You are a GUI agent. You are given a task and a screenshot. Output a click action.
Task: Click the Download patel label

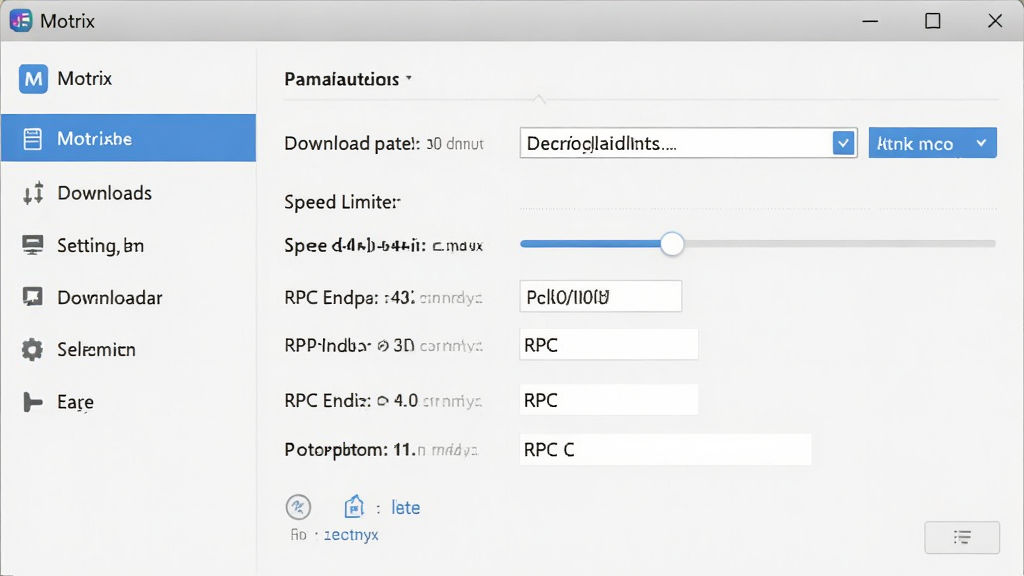tap(352, 144)
